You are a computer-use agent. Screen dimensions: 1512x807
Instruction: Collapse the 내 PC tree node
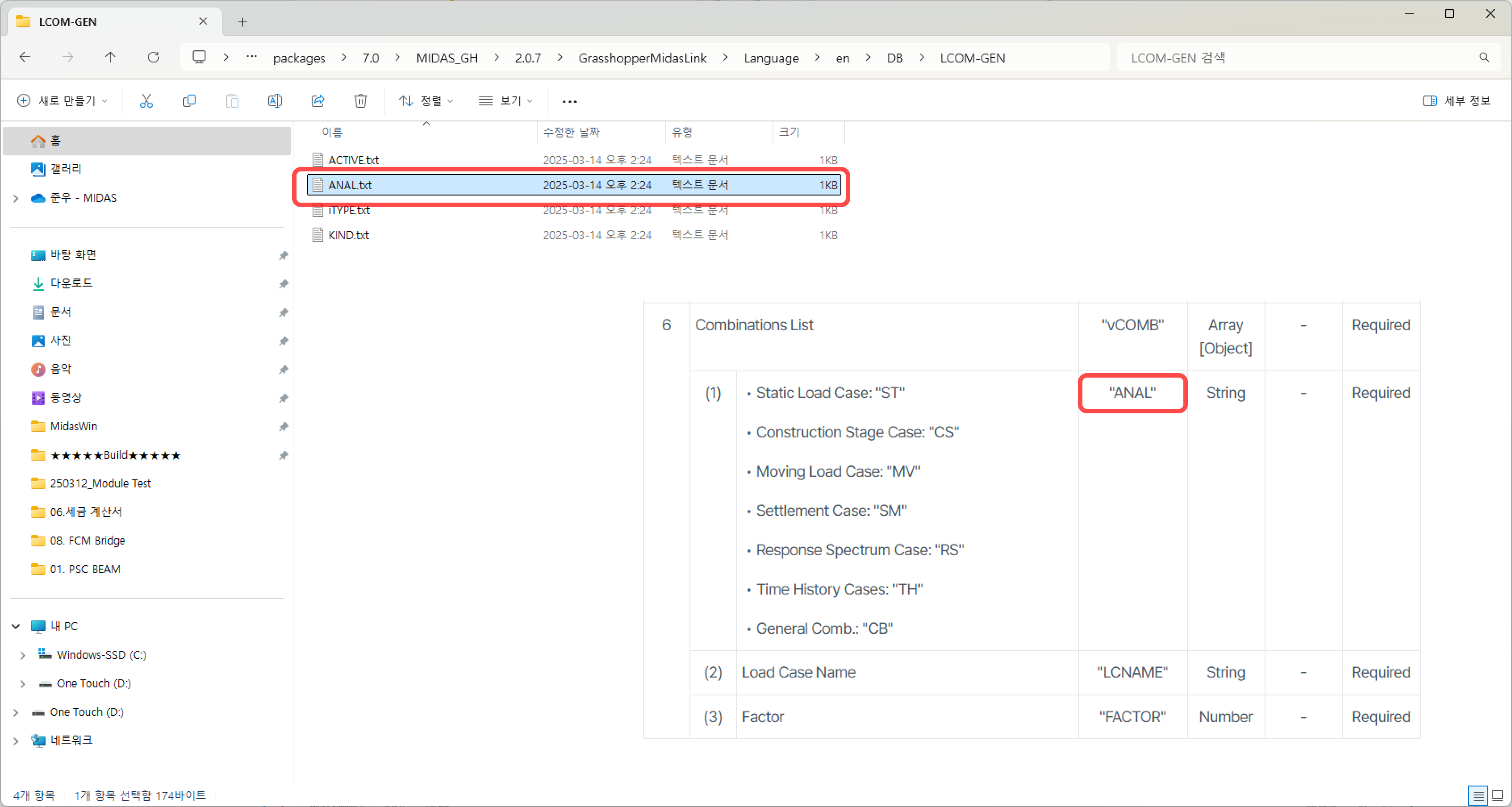tap(16, 626)
